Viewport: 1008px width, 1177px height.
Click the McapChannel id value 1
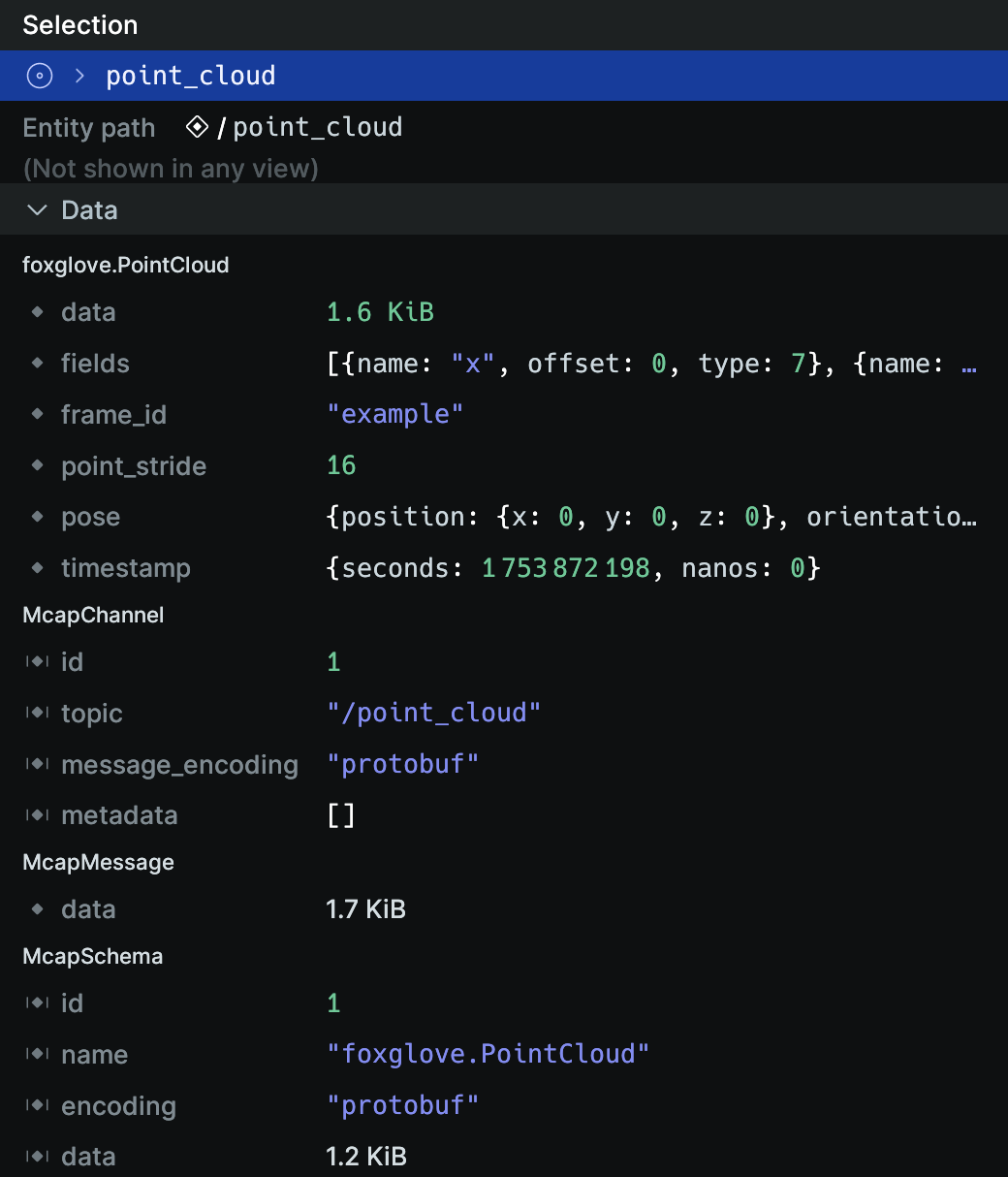(x=333, y=662)
